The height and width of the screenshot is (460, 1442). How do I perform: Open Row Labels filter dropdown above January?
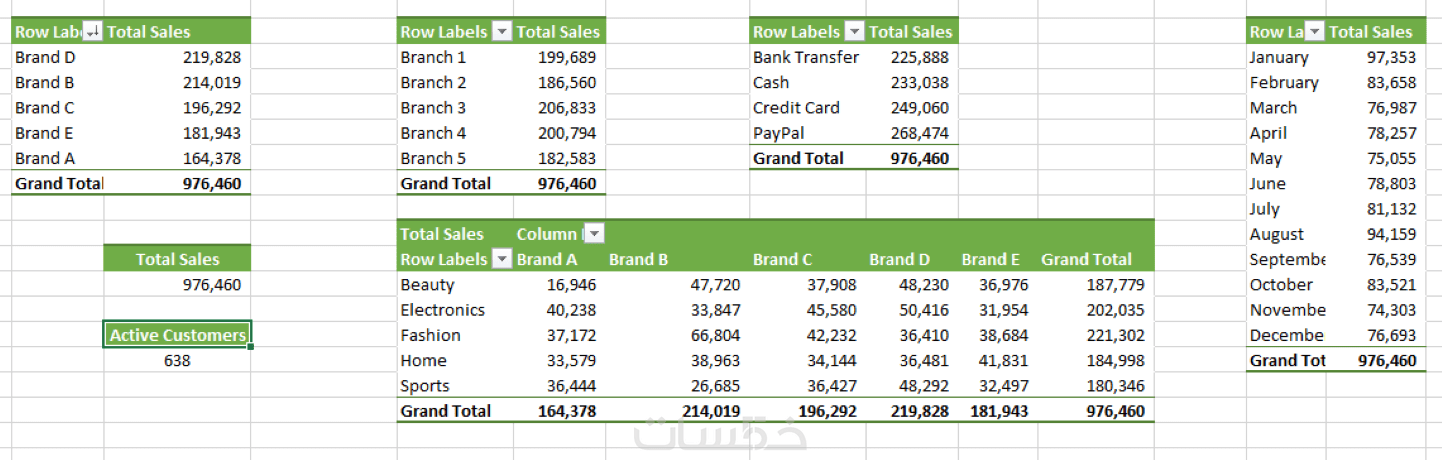1314,32
